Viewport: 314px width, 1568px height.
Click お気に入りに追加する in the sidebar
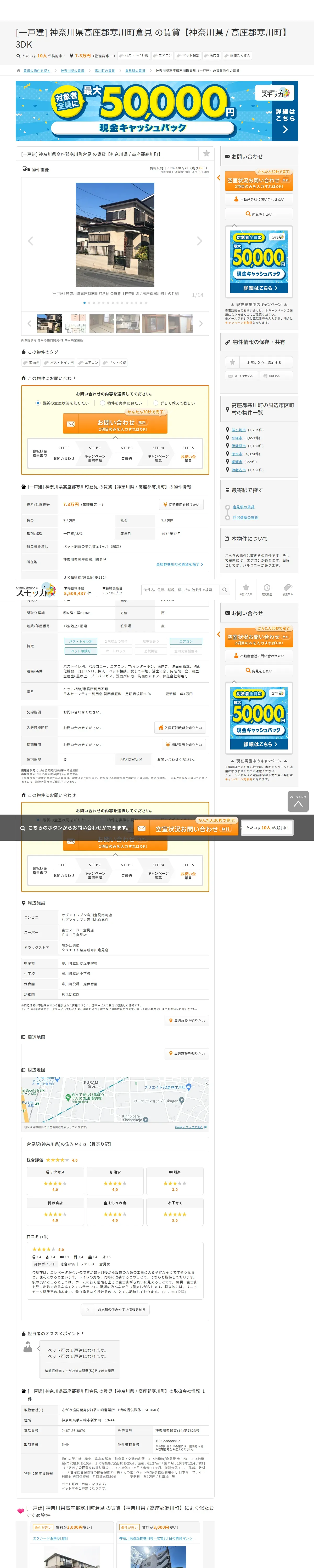click(259, 362)
